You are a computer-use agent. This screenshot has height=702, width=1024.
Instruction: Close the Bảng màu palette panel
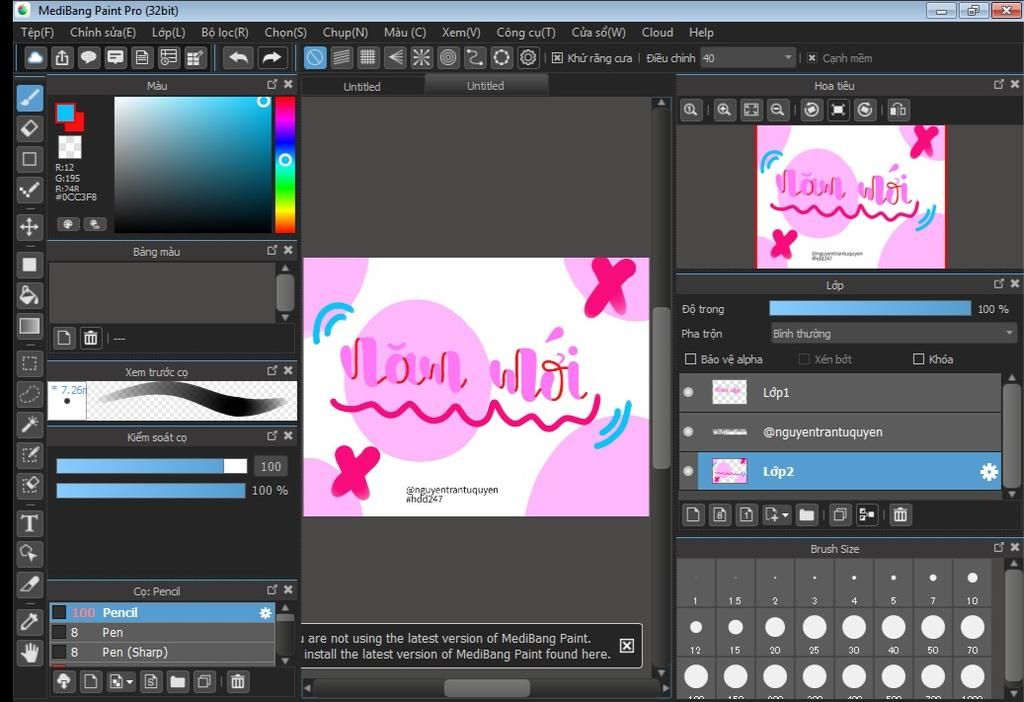pos(288,250)
